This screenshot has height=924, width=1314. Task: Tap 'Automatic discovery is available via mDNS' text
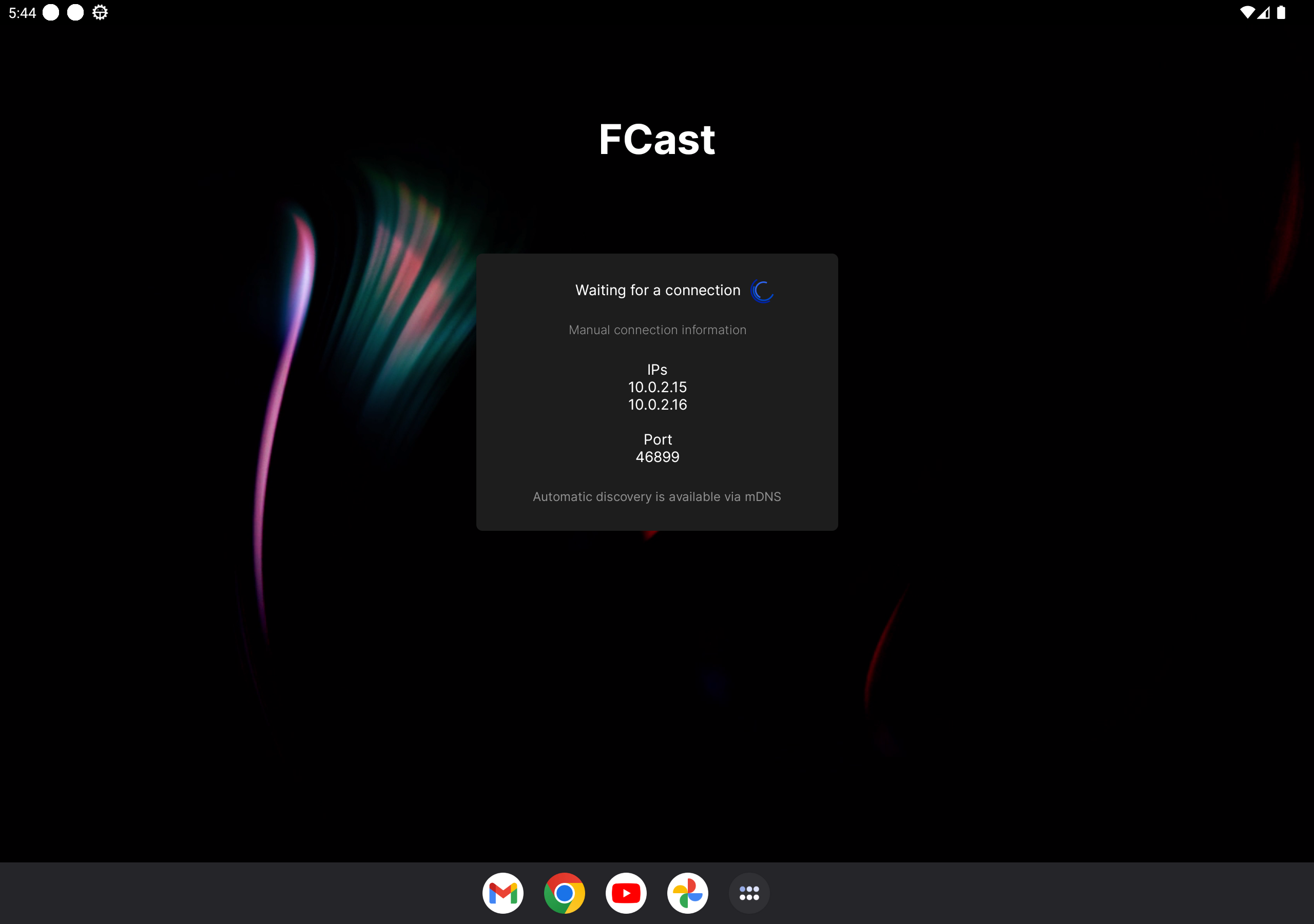[x=657, y=496]
